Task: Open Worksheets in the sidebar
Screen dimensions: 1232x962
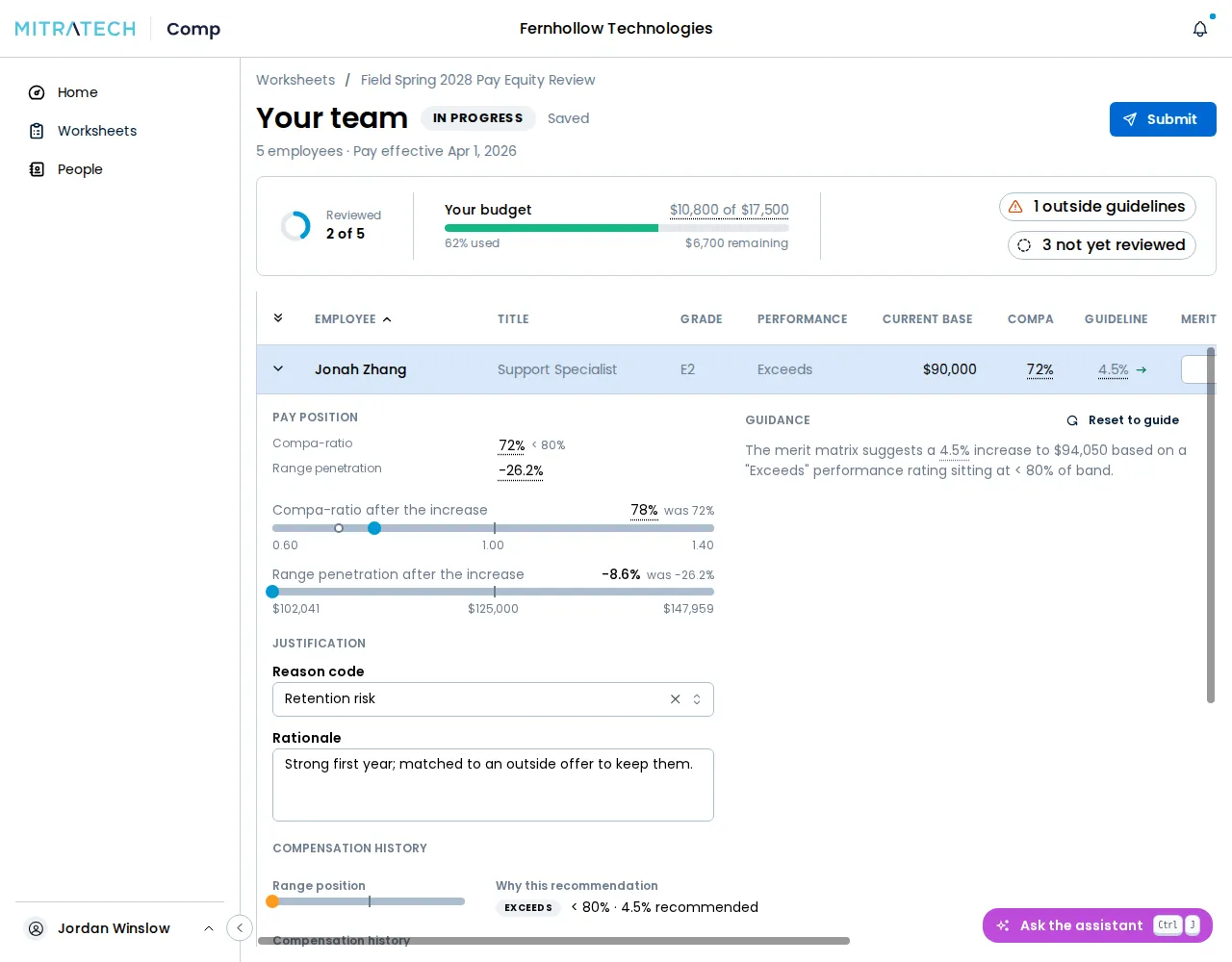Action: tap(120, 131)
